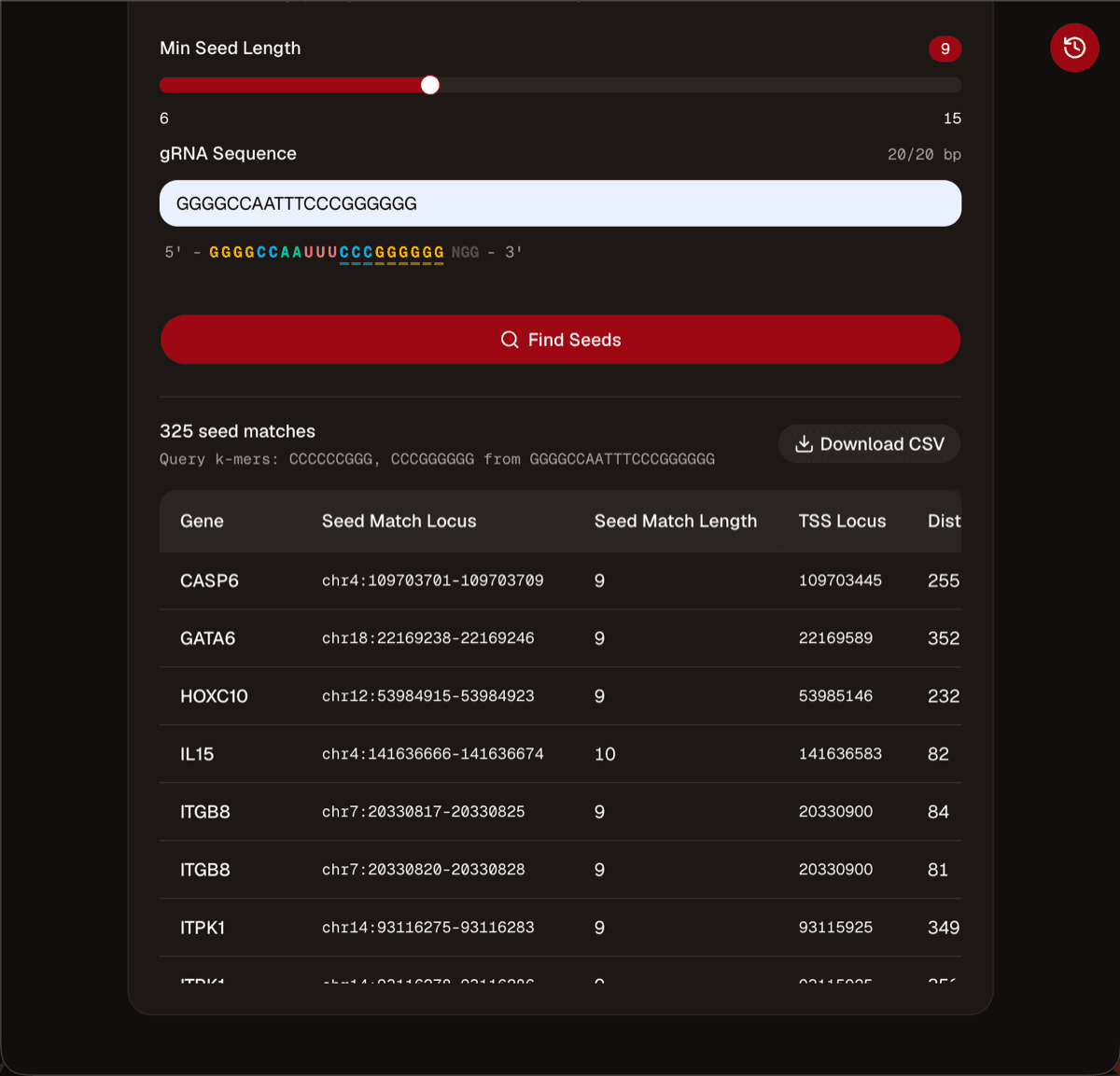
Task: Click locus chr7:20330817-20330825
Action: [424, 812]
